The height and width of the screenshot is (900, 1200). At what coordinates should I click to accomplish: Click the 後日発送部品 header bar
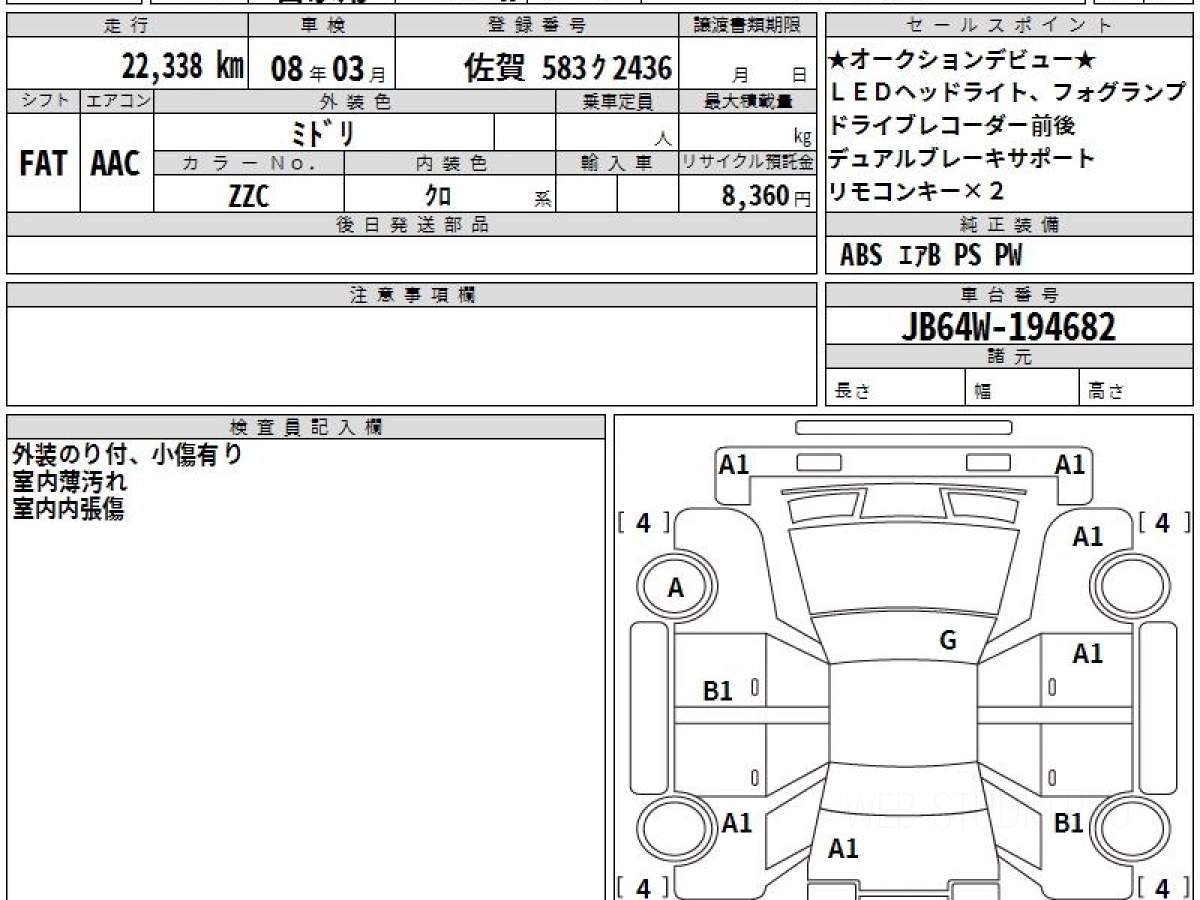point(412,225)
